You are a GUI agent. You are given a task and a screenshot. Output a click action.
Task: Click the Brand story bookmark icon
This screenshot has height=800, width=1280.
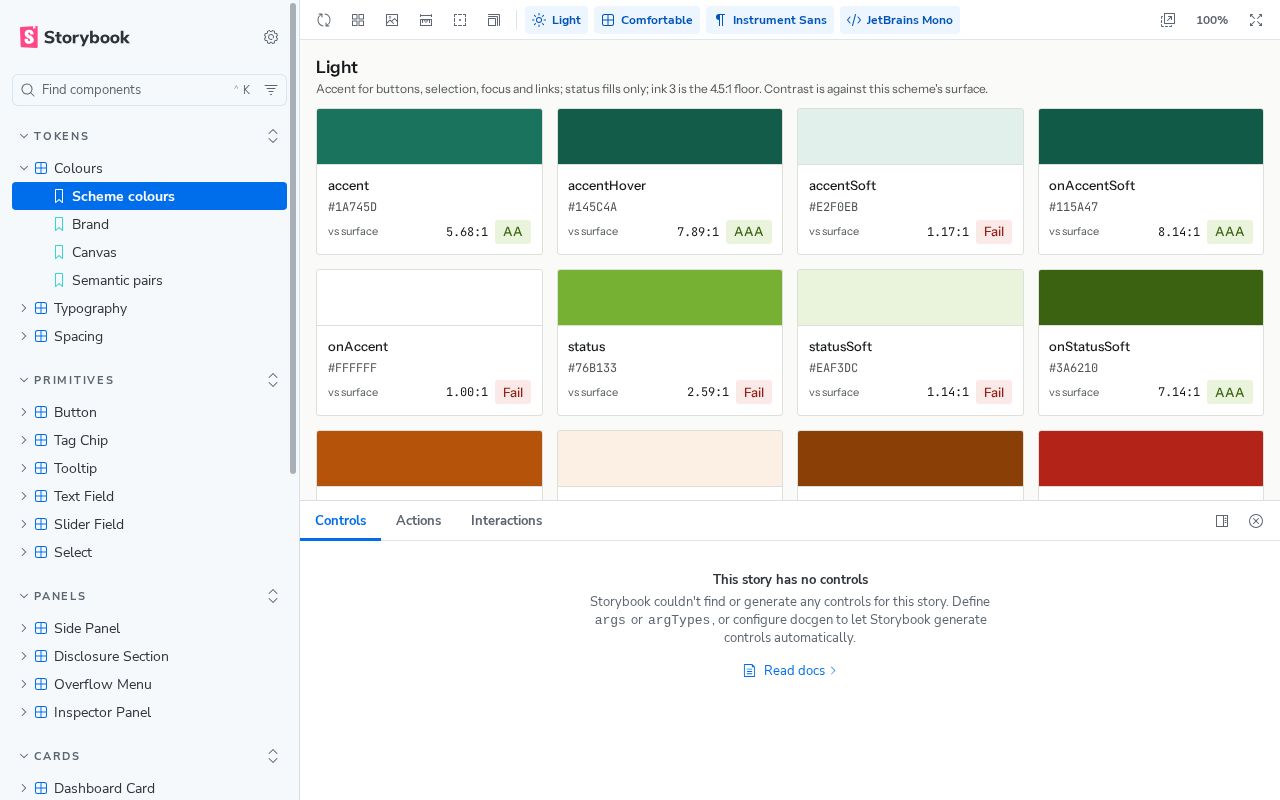[59, 224]
